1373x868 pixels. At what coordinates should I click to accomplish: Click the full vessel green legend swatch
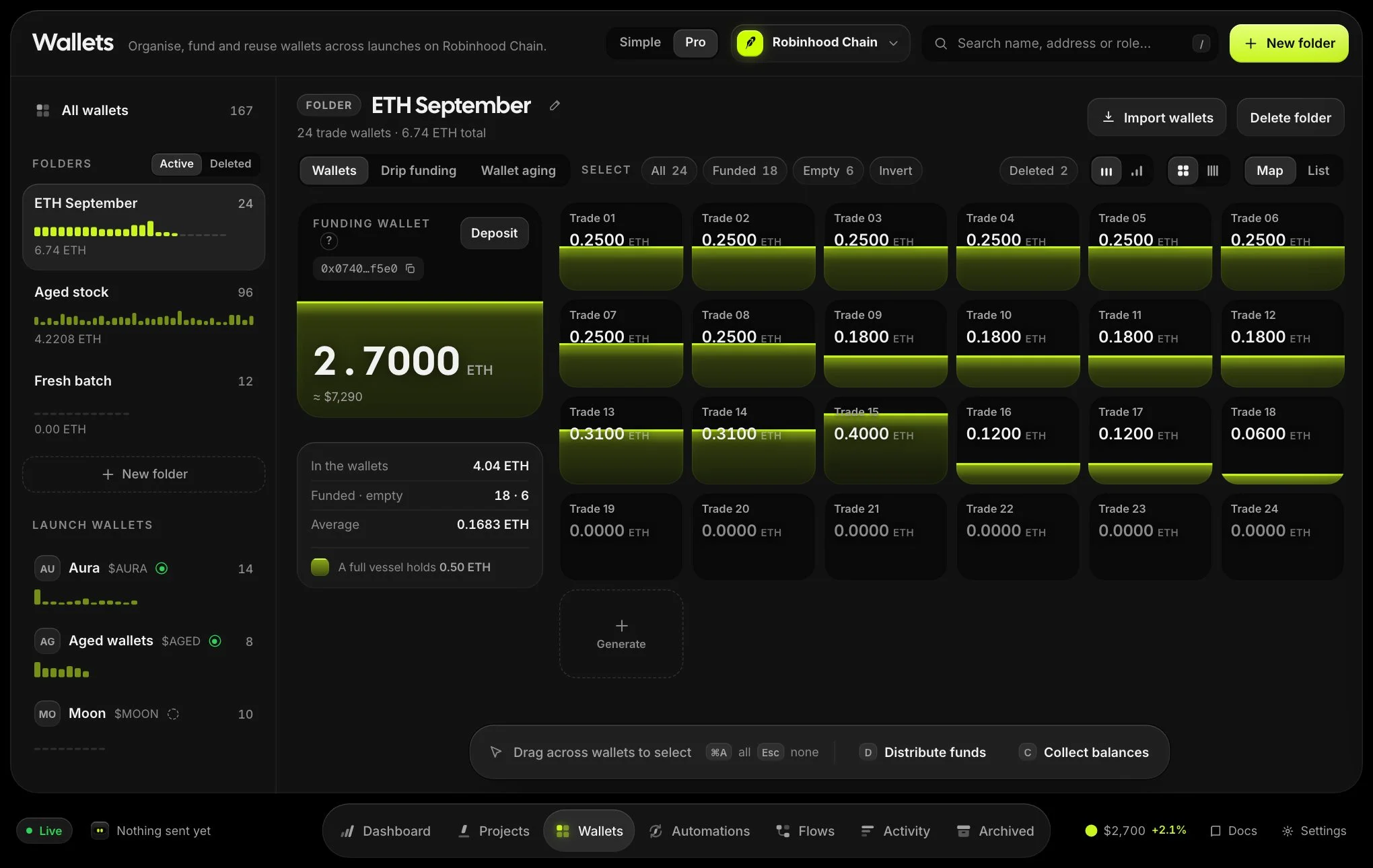(320, 567)
